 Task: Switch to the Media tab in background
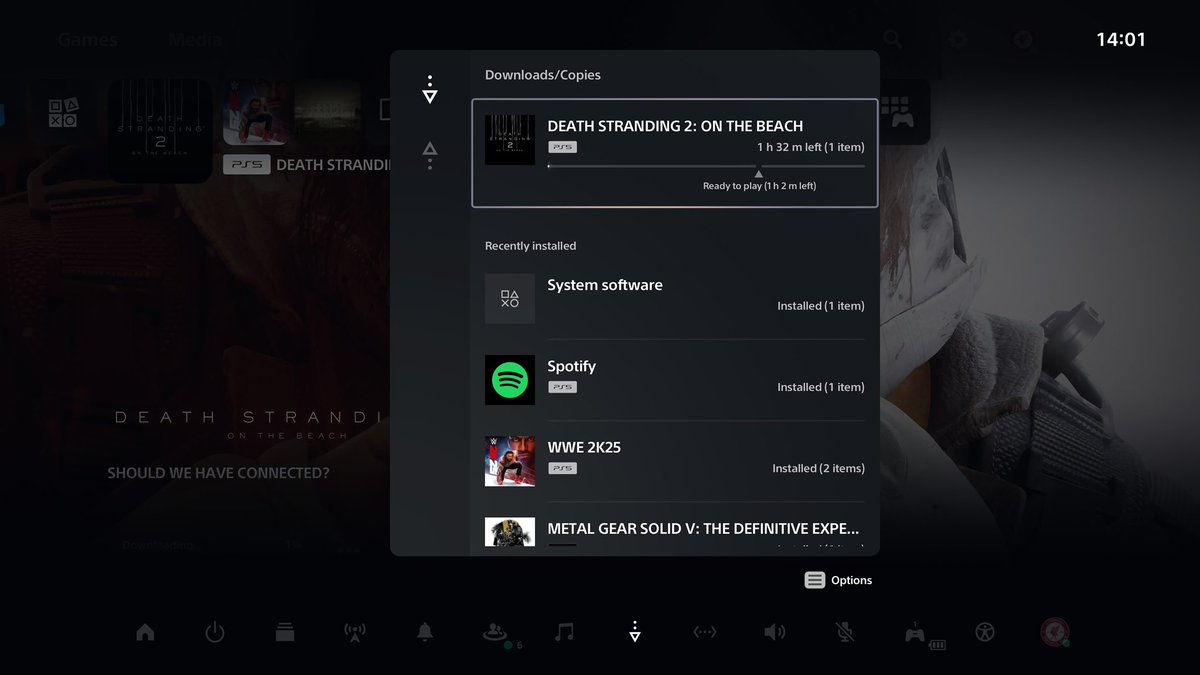(x=195, y=41)
